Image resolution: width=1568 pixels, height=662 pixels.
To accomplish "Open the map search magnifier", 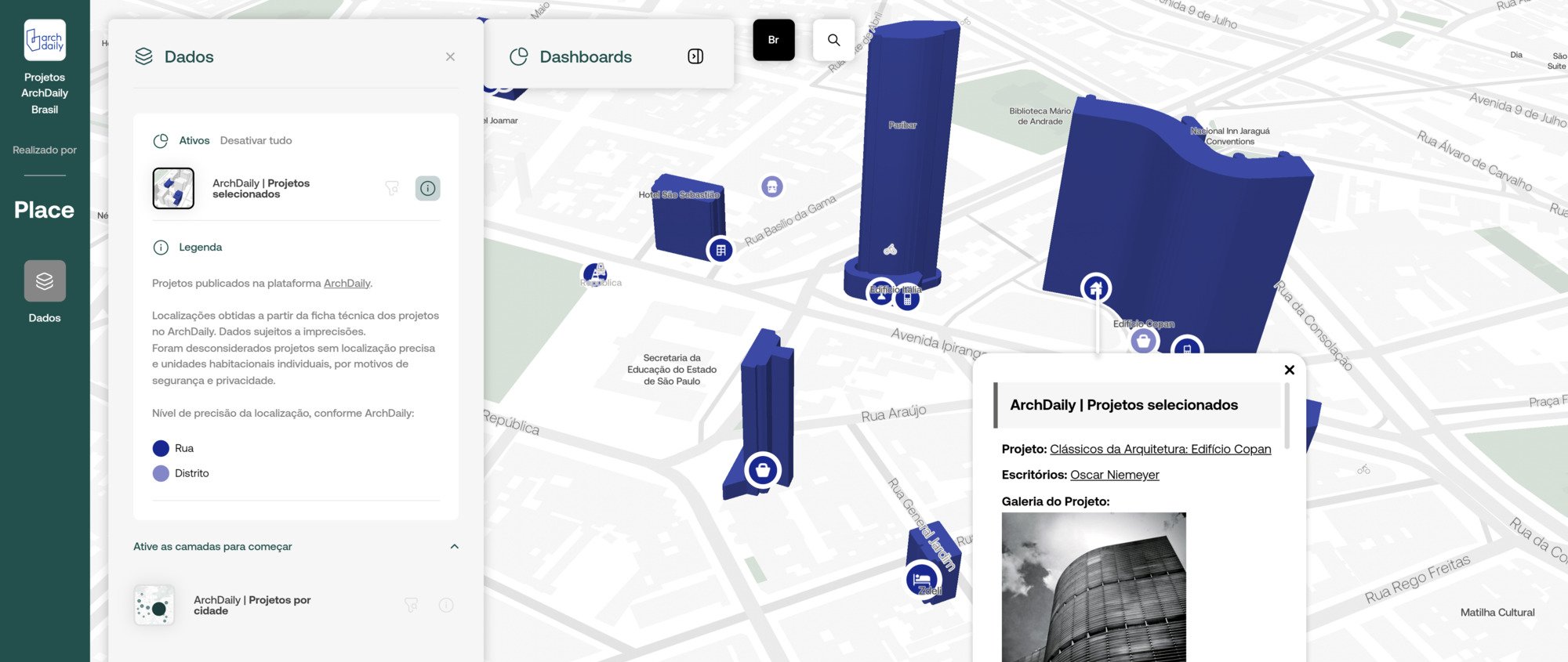I will 833,40.
